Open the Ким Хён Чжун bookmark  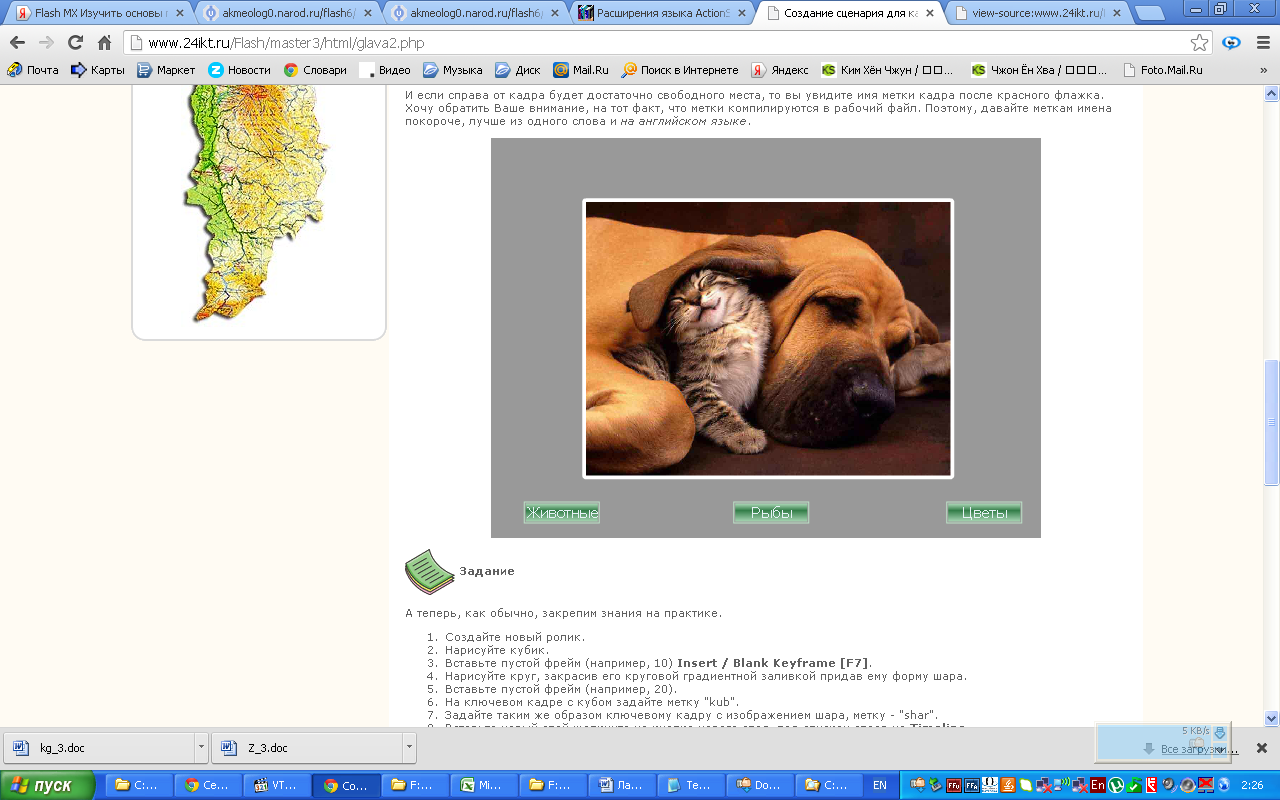pos(888,70)
